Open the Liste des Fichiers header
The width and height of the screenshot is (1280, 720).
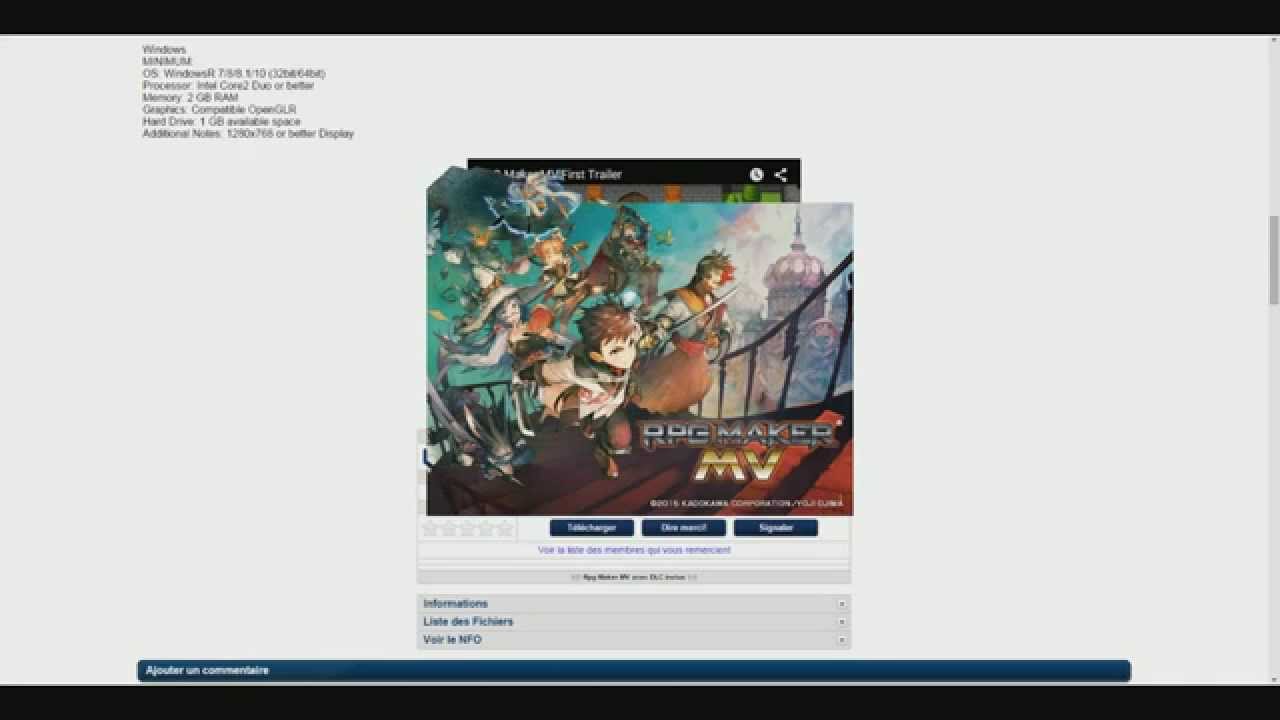634,622
